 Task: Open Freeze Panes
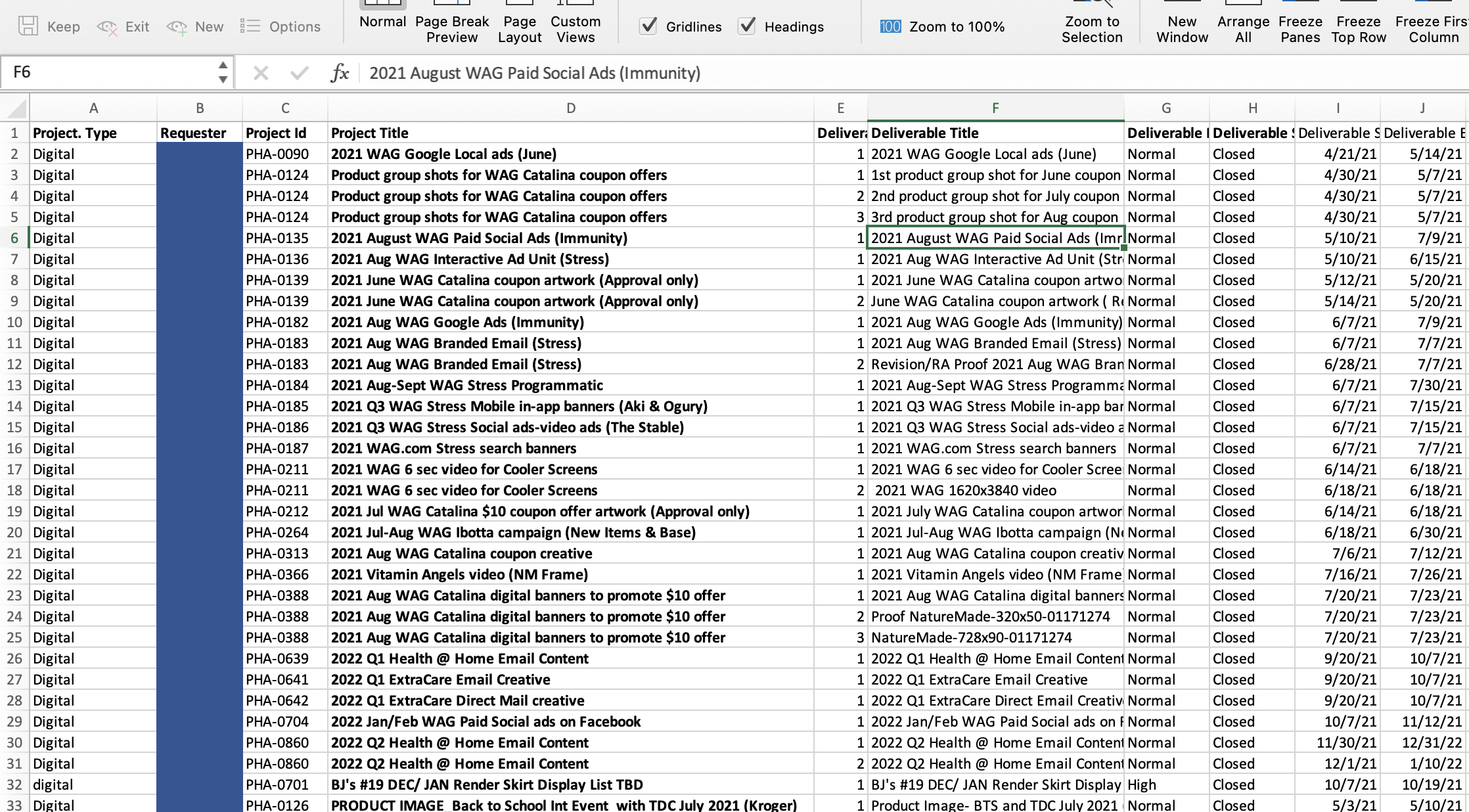pyautogui.click(x=1300, y=22)
